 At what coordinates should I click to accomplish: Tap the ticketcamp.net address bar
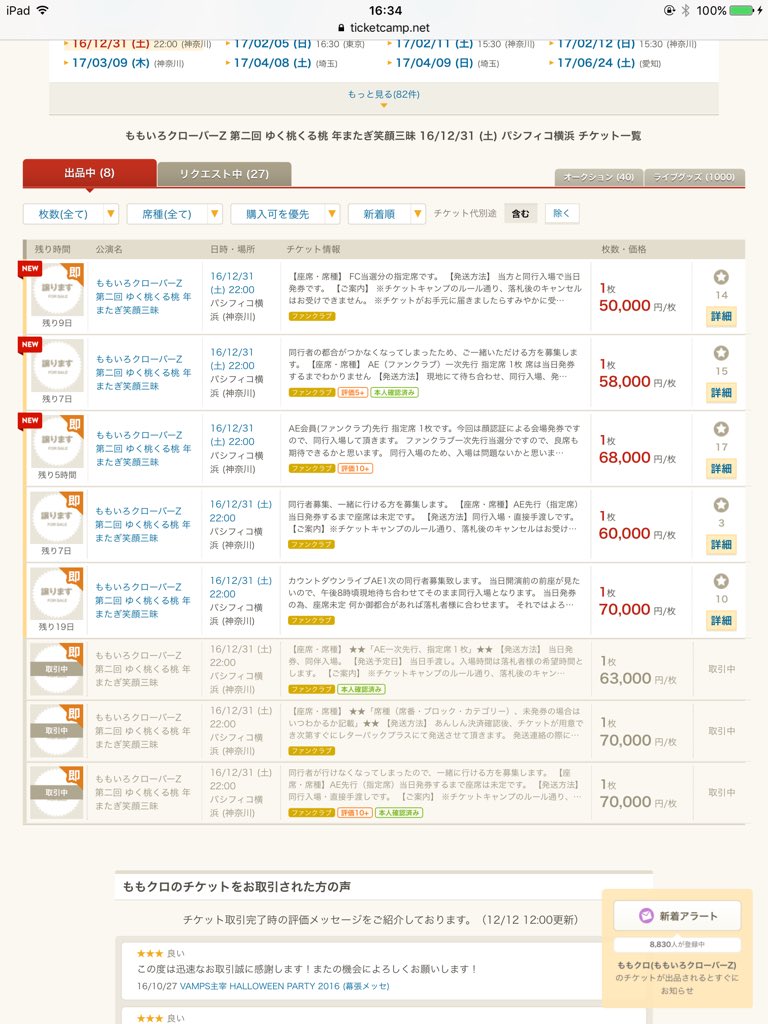(x=384, y=28)
